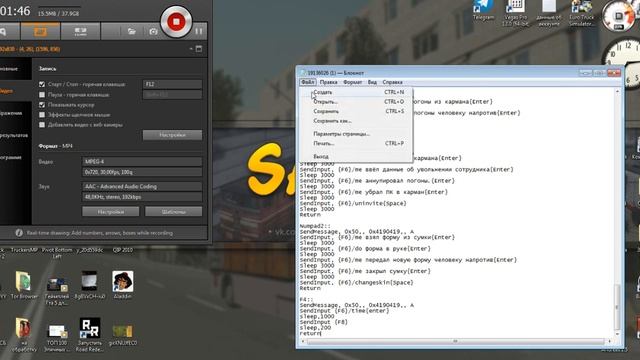Enable the add webcam video checkbox
Screen dimensions: 640x360
[x=42, y=125]
